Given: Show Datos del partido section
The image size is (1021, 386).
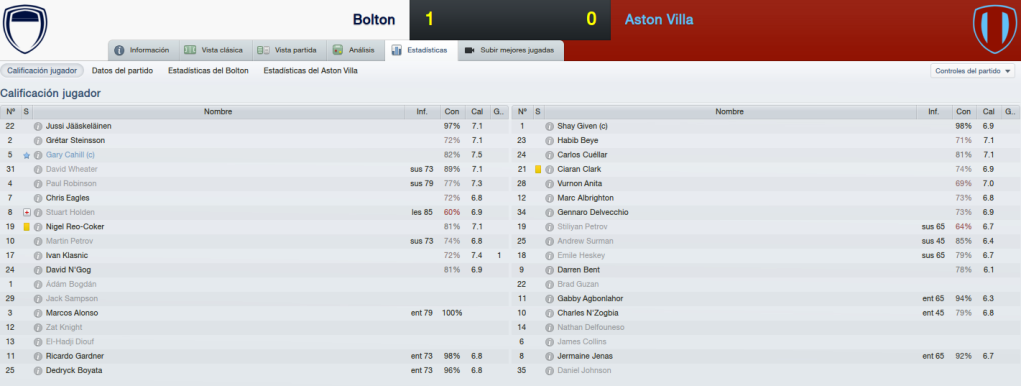Looking at the screenshot, I should 122,70.
